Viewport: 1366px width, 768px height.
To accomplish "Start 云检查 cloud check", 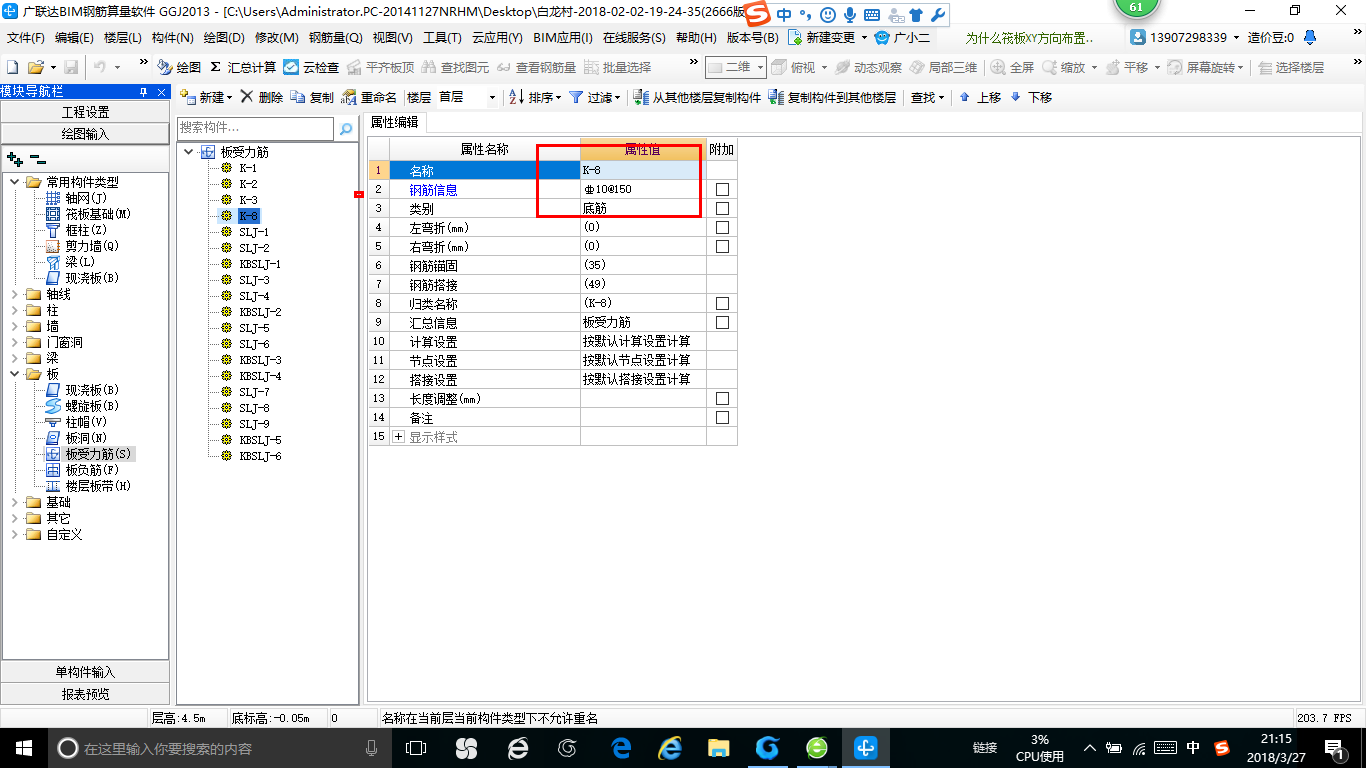I will tap(311, 67).
